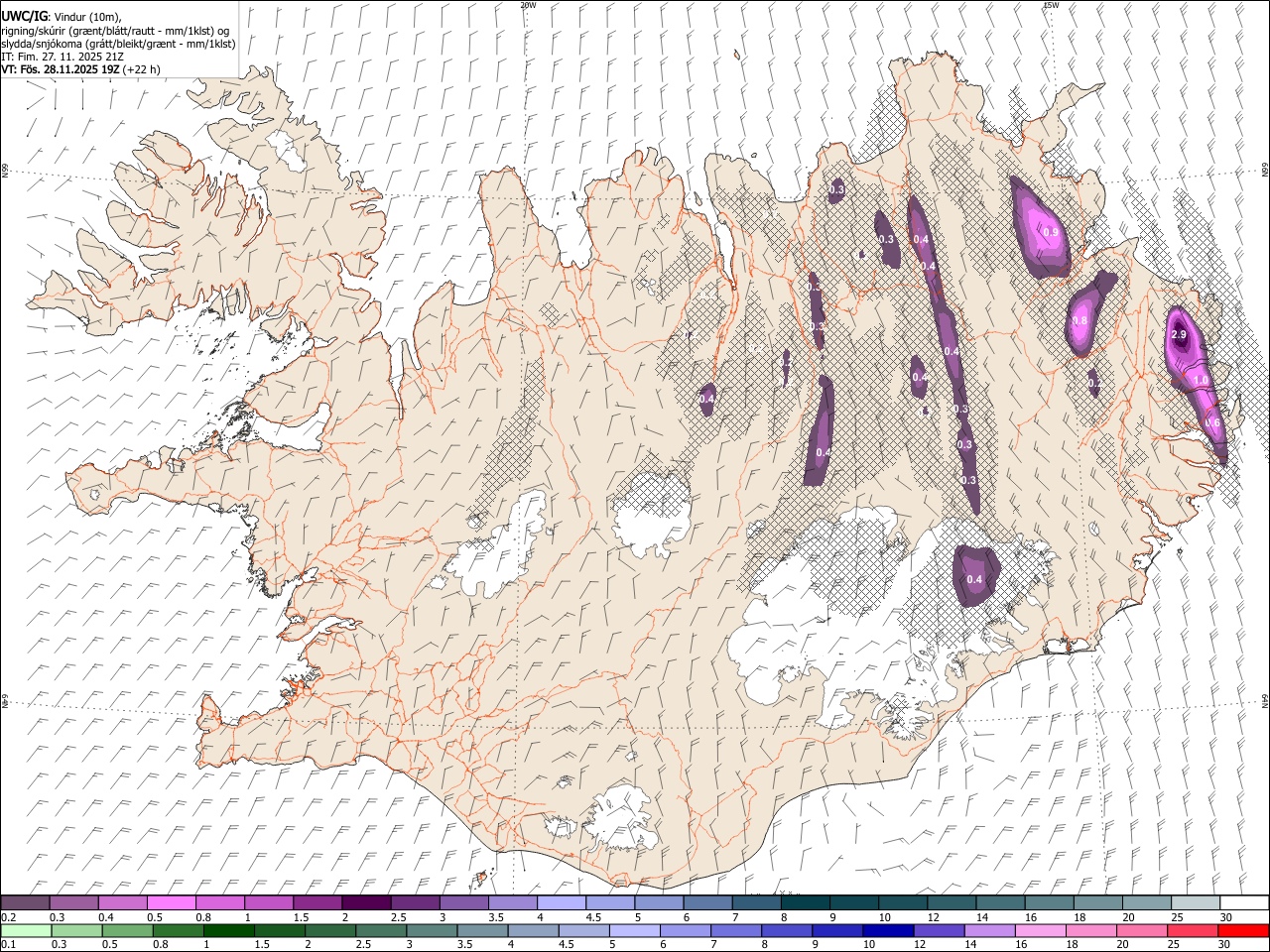This screenshot has width=1270, height=952.
Task: Click the 'Vindur (10m)' header text
Action: click(x=85, y=17)
